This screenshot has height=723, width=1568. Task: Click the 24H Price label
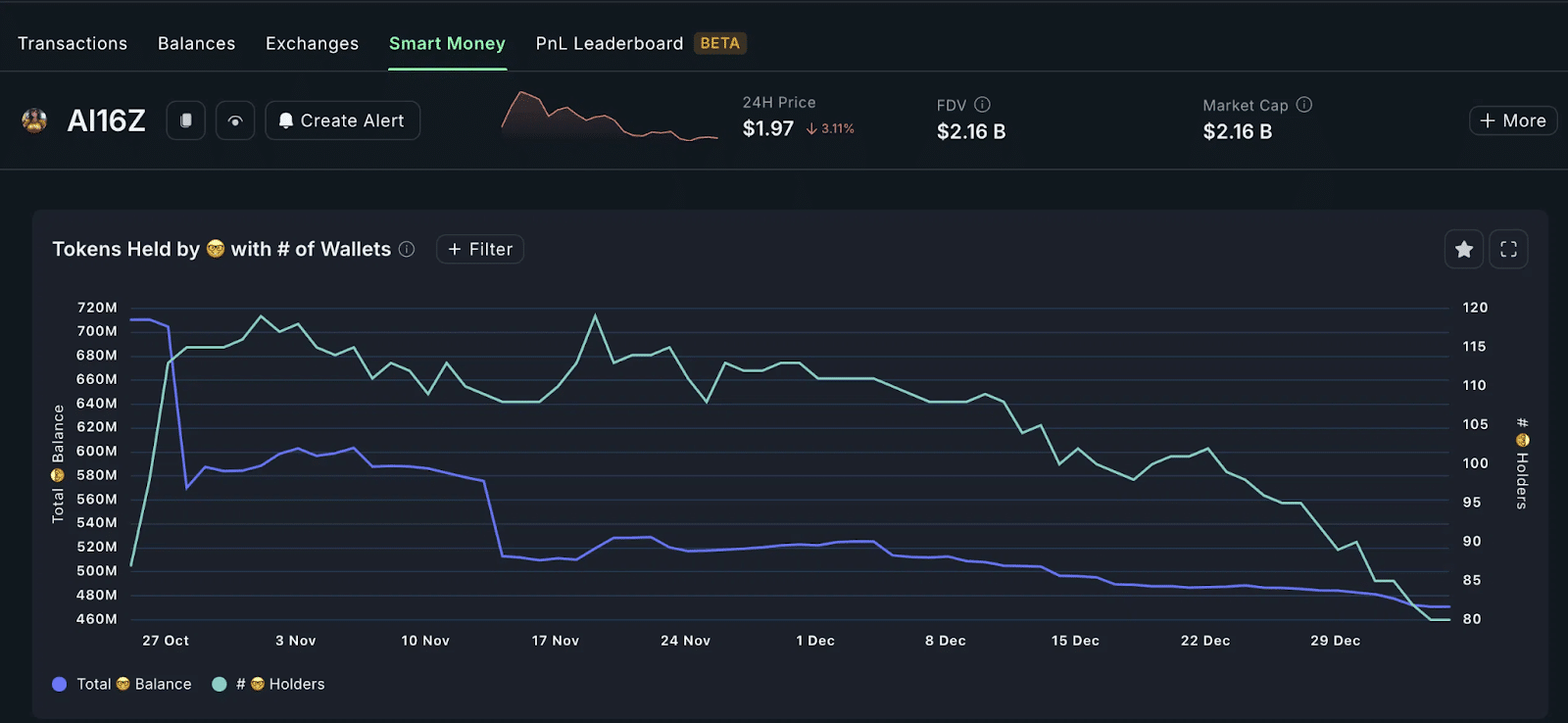tap(779, 102)
